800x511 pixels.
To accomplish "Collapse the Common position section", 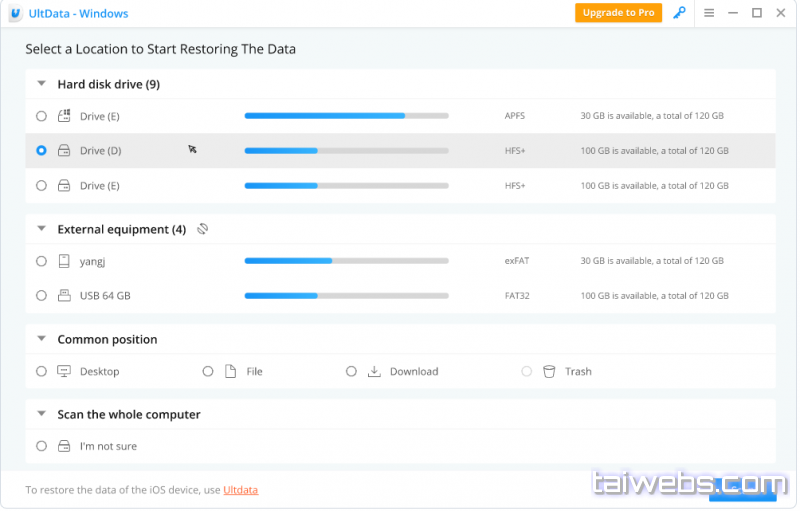I will tap(41, 339).
